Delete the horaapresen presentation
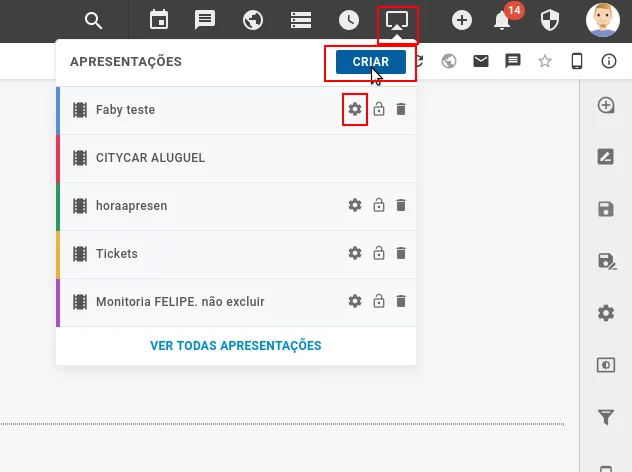 pyautogui.click(x=401, y=205)
